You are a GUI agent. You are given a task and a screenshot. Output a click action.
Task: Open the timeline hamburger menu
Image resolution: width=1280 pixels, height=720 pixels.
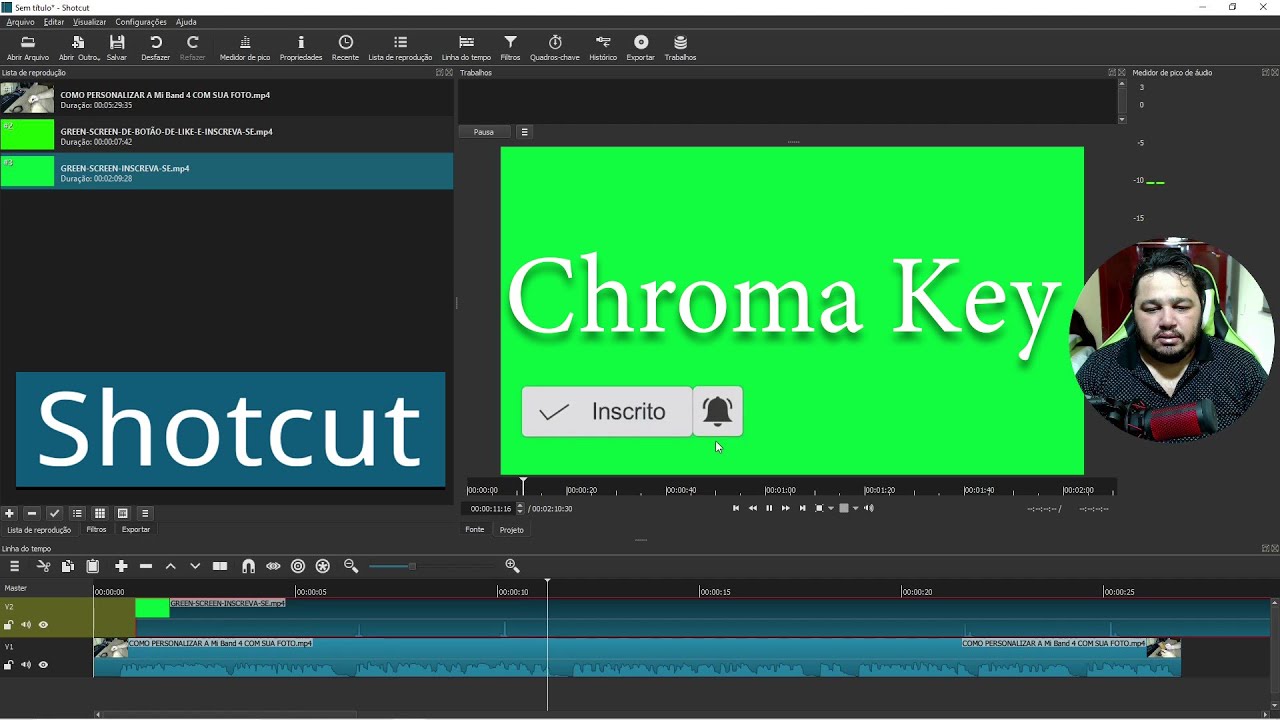pyautogui.click(x=14, y=566)
